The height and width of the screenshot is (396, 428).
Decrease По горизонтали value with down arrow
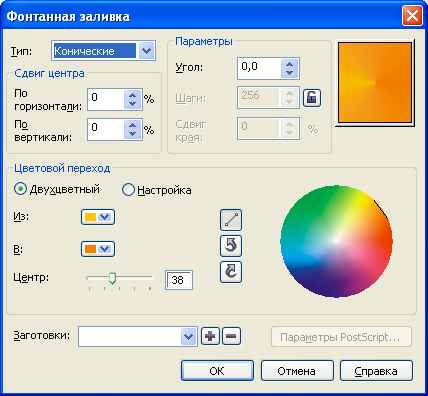coord(133,104)
